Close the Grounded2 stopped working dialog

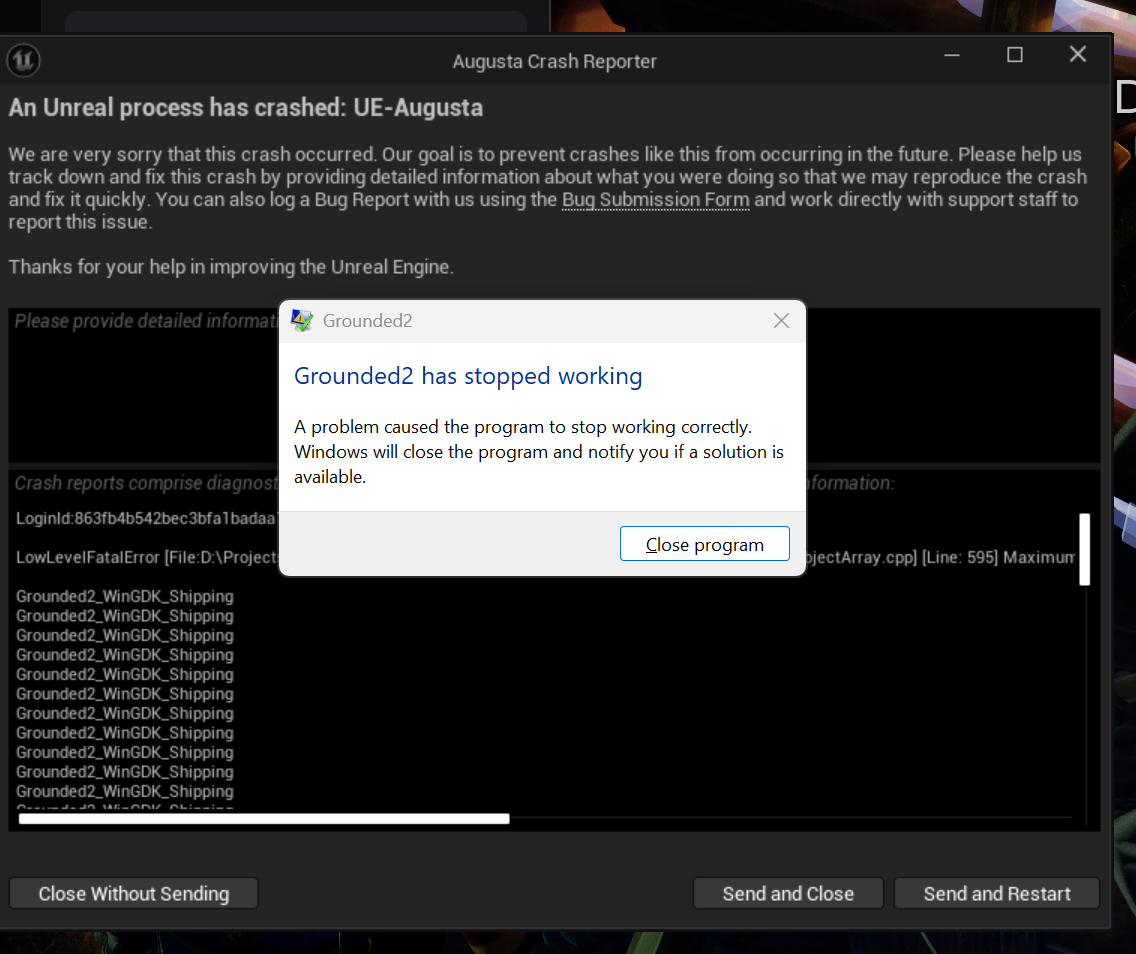point(781,320)
